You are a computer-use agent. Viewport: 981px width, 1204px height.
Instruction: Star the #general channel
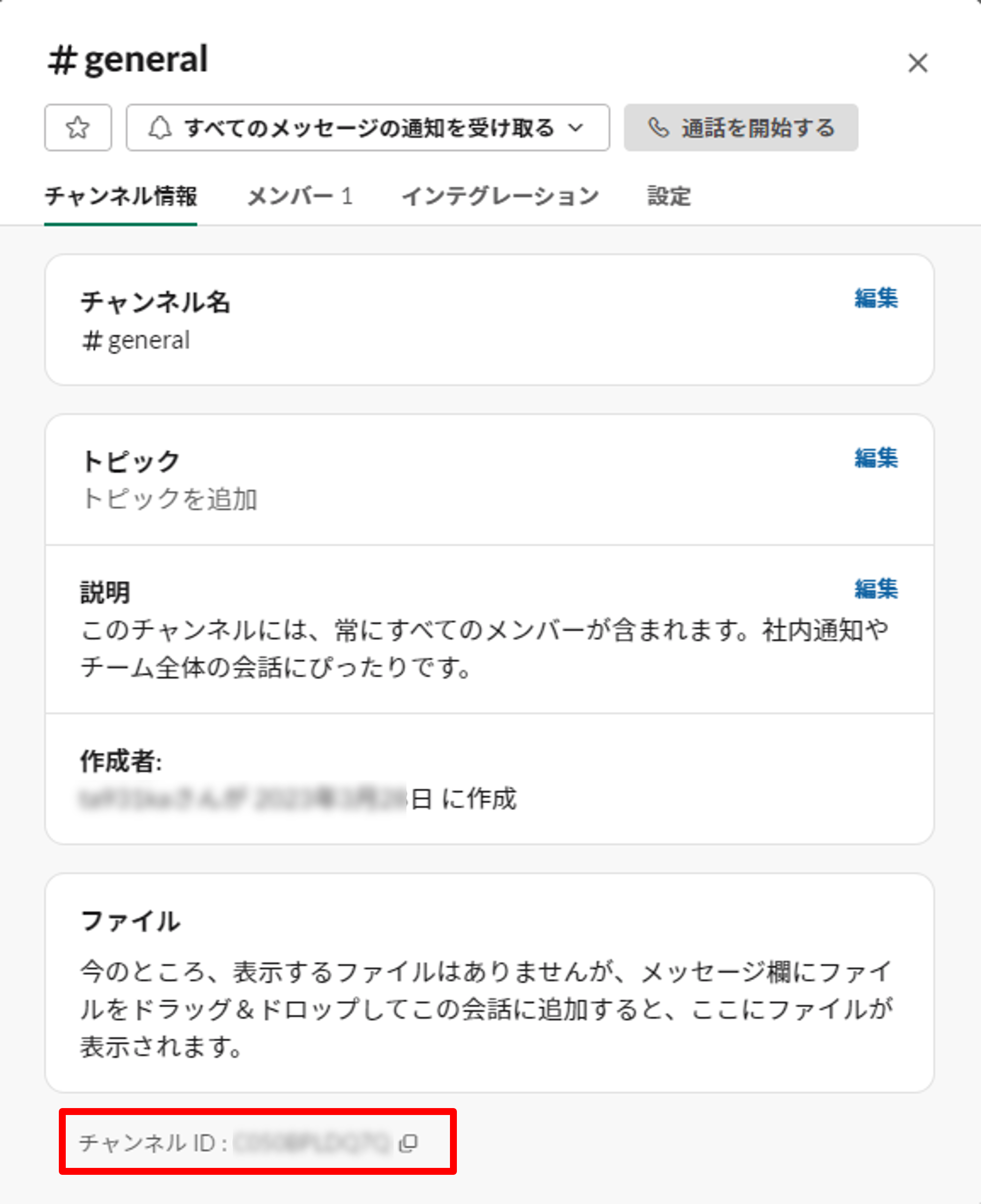point(78,127)
